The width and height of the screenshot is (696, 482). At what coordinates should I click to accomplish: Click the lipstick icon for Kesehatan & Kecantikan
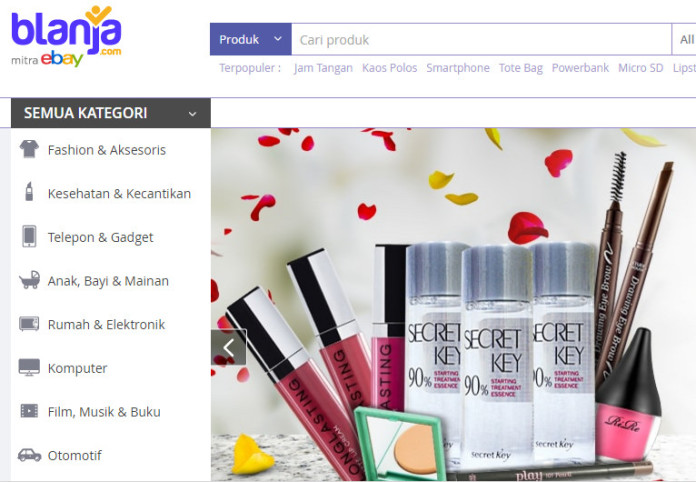pyautogui.click(x=29, y=192)
